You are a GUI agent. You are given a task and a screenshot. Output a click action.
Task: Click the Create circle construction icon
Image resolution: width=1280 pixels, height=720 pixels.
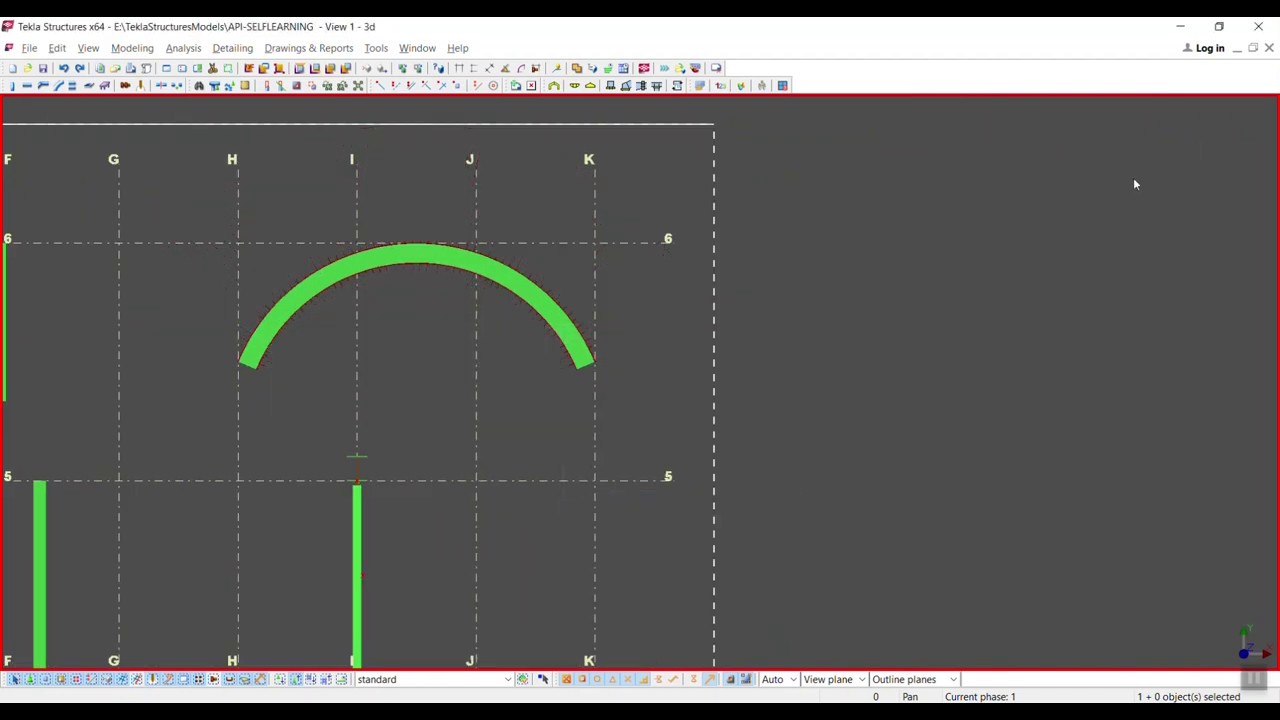click(493, 85)
